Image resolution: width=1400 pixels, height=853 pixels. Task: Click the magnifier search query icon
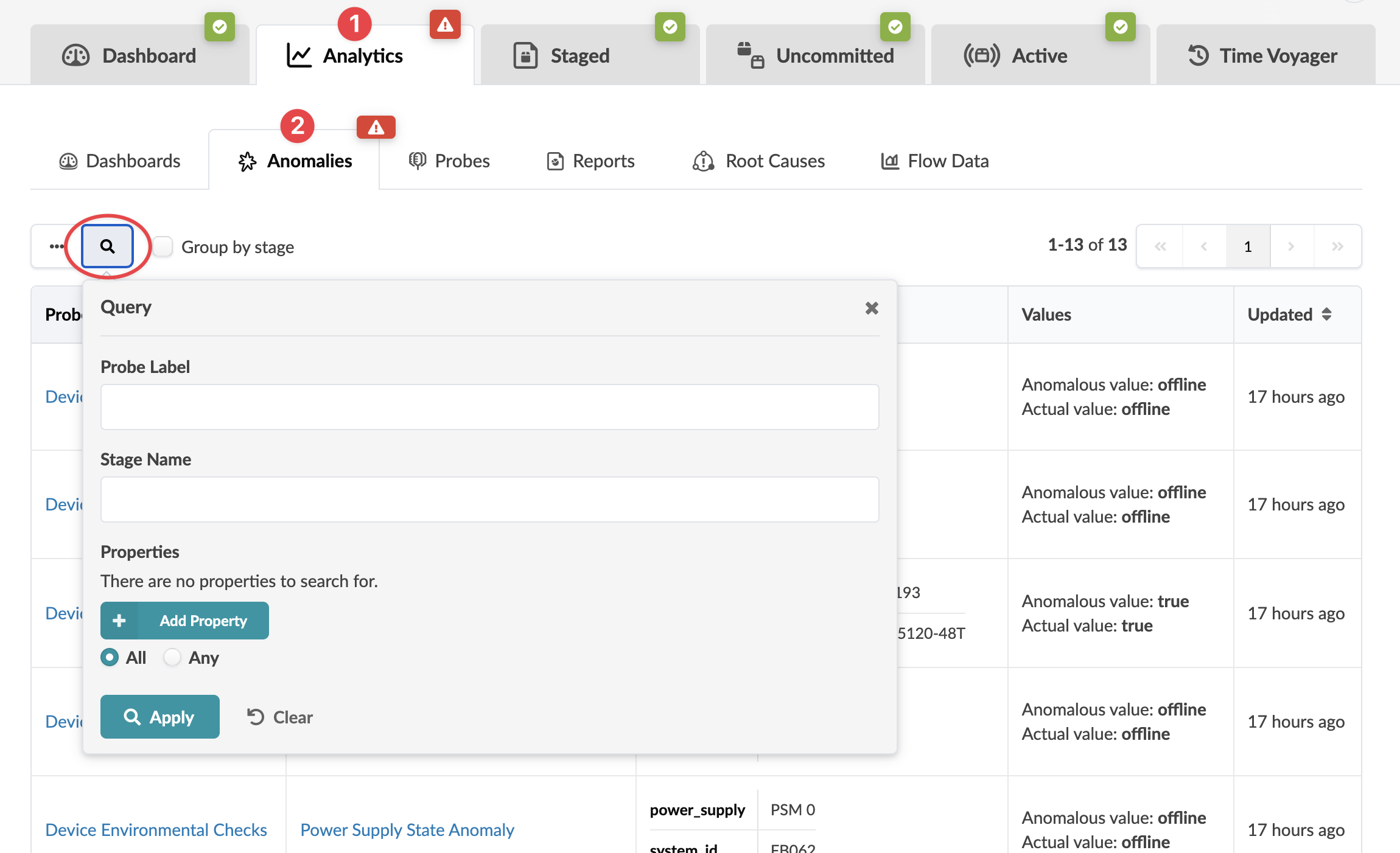108,246
